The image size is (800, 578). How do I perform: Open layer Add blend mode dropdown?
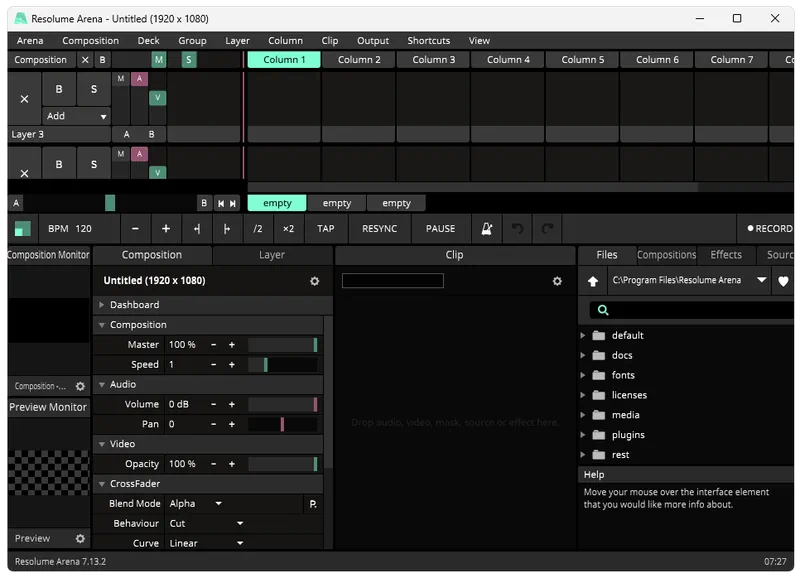pos(77,116)
